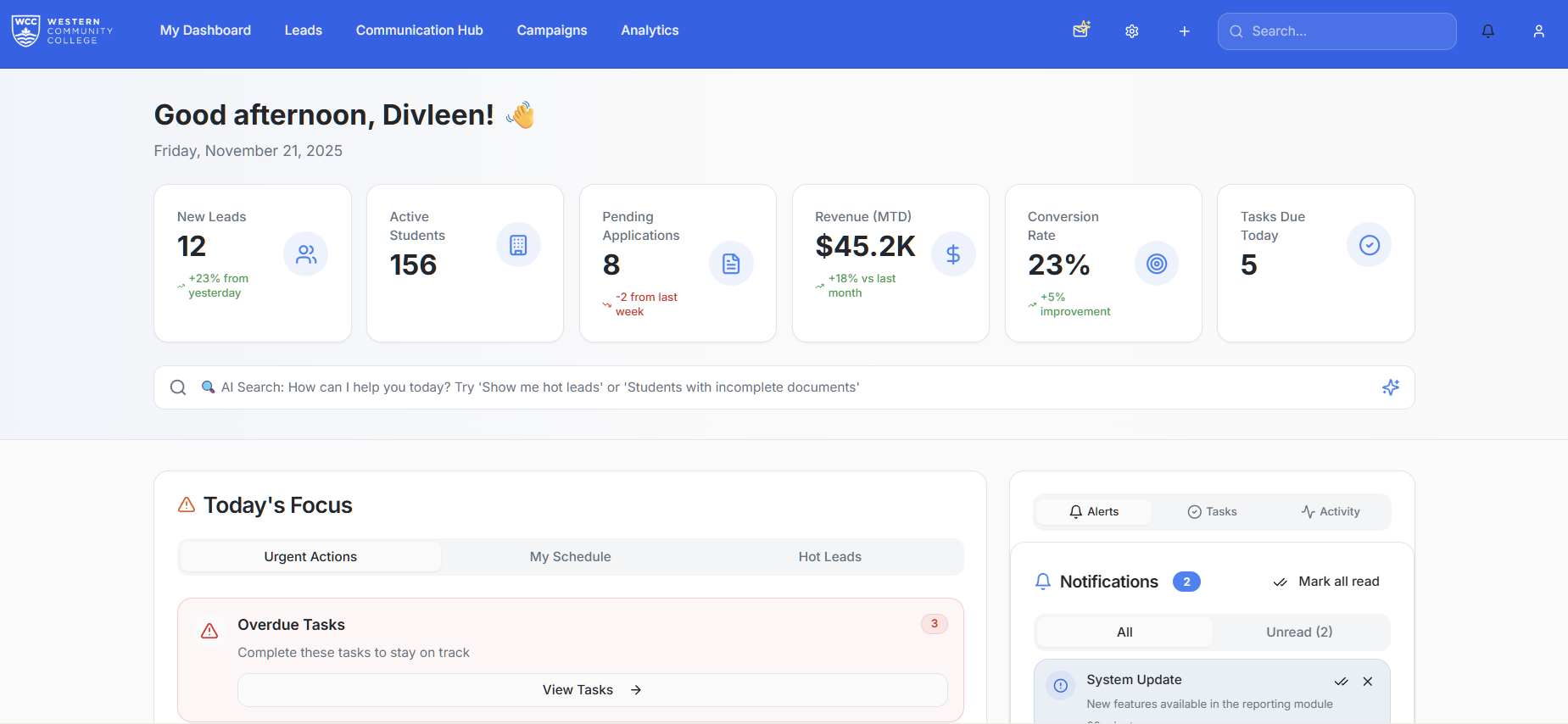Click the AI sparkle icon in search bar
1568x724 pixels.
tap(1390, 387)
